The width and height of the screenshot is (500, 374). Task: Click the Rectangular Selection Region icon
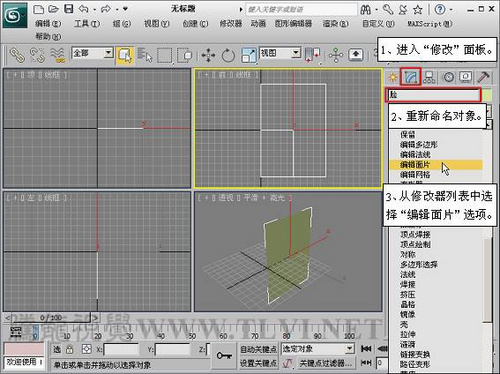click(165, 55)
